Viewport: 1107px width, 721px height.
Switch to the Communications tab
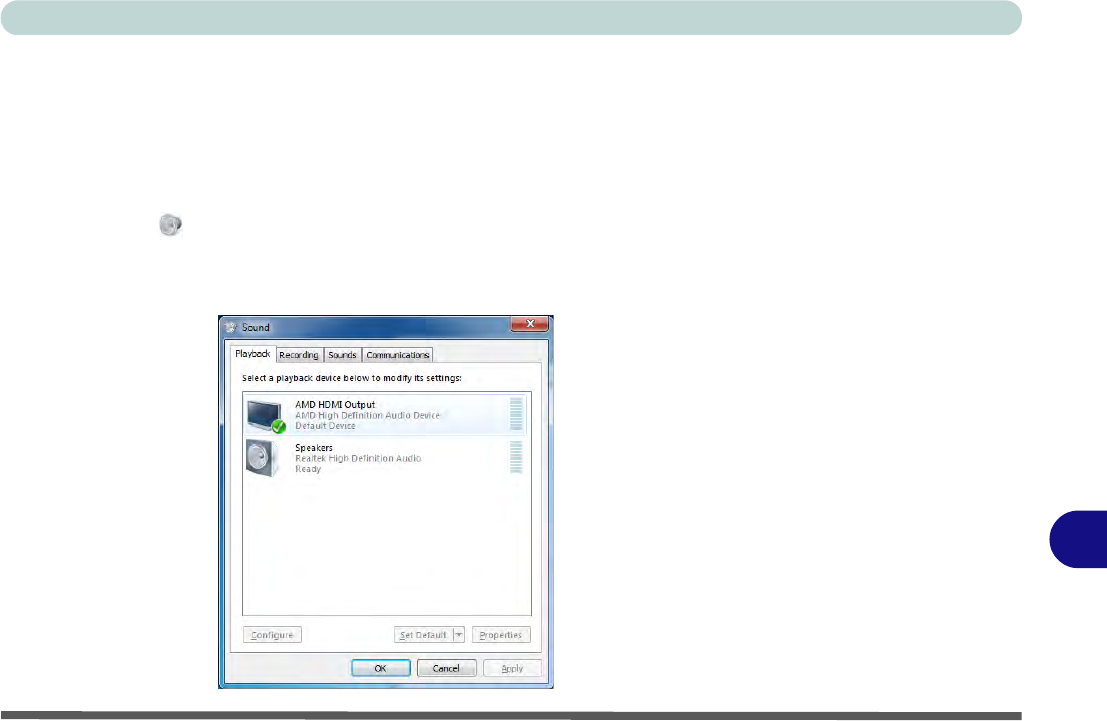coord(397,355)
